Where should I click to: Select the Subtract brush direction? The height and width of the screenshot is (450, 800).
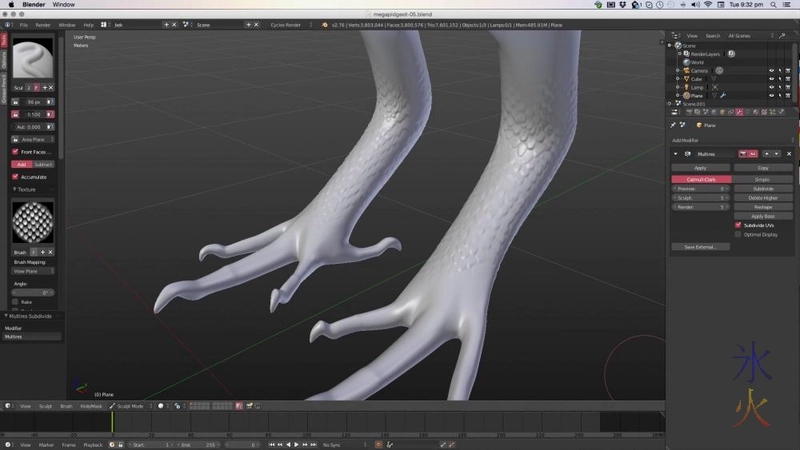tap(44, 164)
